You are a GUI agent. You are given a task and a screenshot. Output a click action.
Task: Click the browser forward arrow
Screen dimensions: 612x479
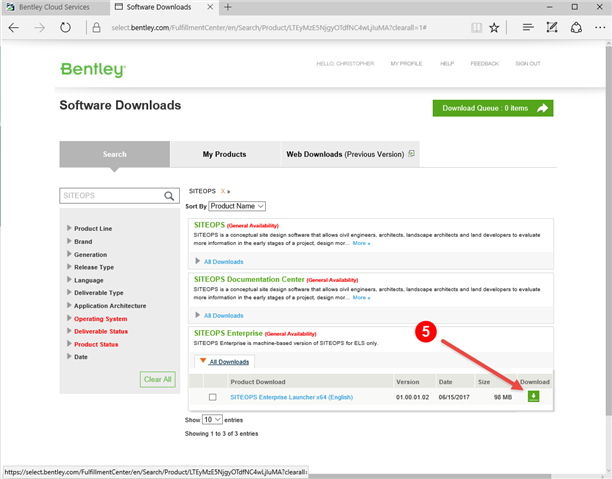click(x=39, y=28)
